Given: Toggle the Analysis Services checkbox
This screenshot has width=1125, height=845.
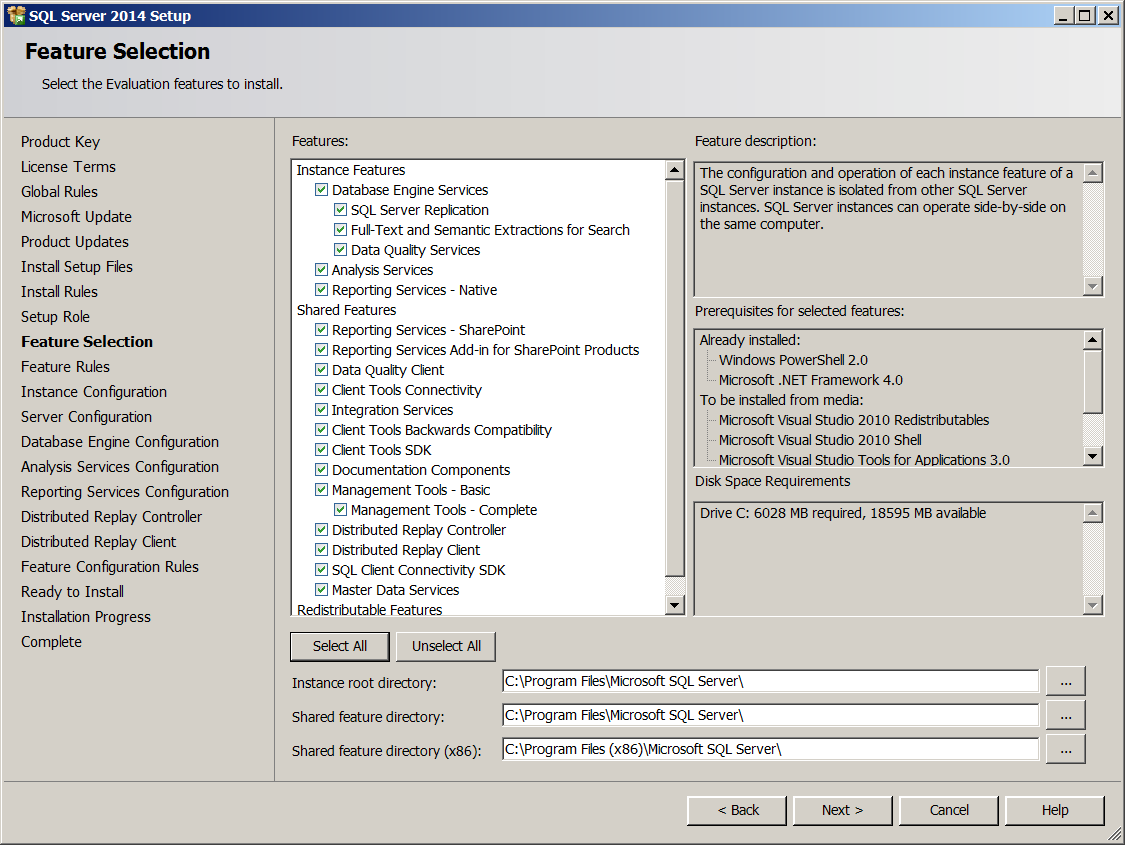Looking at the screenshot, I should [321, 270].
